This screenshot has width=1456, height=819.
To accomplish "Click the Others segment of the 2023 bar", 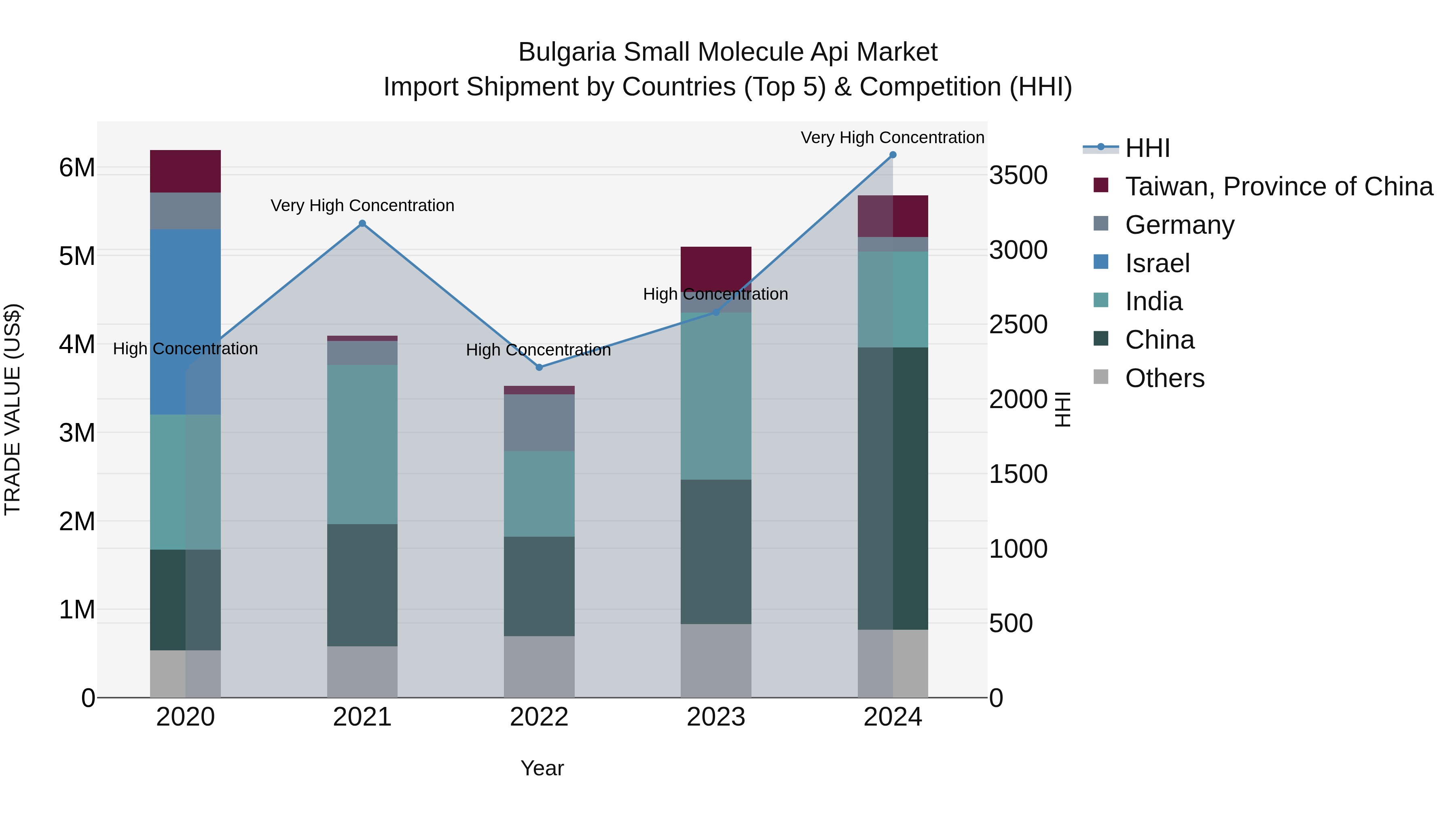I will (x=716, y=661).
